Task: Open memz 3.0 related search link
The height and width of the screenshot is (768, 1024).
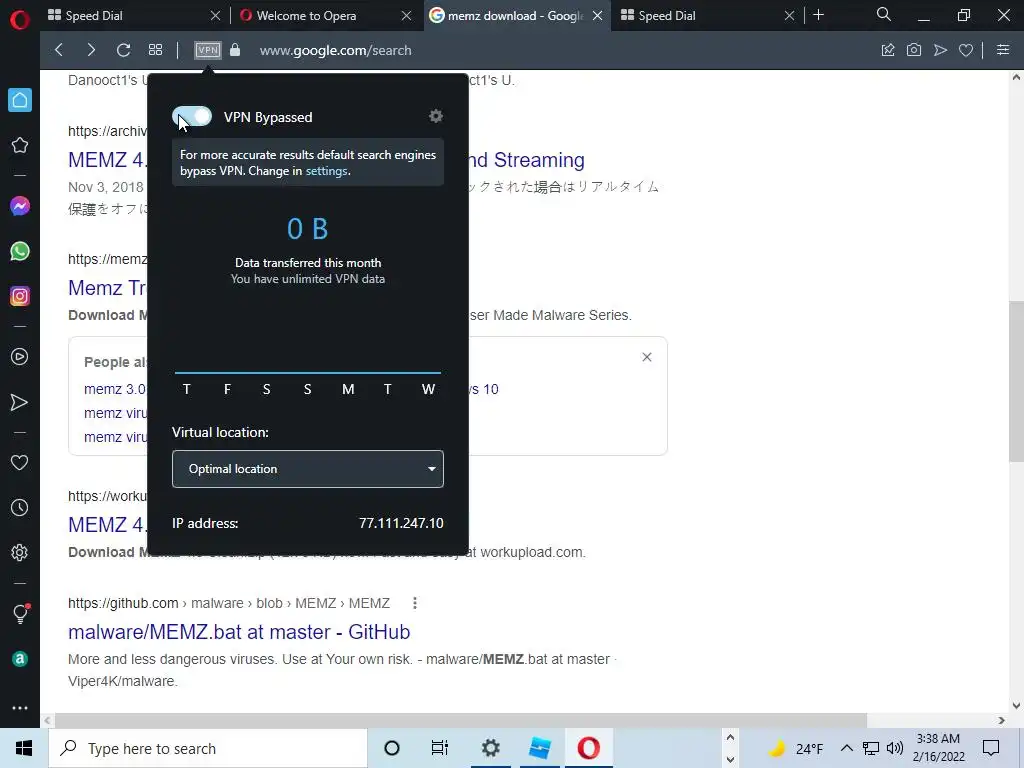Action: (115, 389)
